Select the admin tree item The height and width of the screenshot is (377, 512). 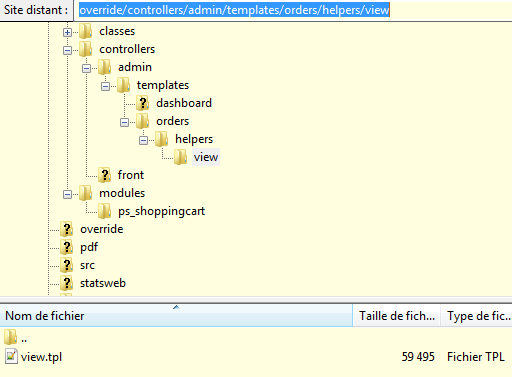(x=135, y=67)
